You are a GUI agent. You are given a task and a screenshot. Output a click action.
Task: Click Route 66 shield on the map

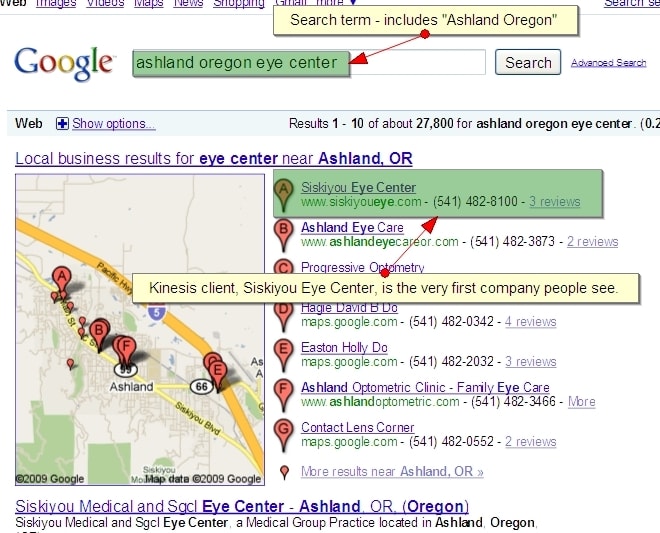pos(202,386)
